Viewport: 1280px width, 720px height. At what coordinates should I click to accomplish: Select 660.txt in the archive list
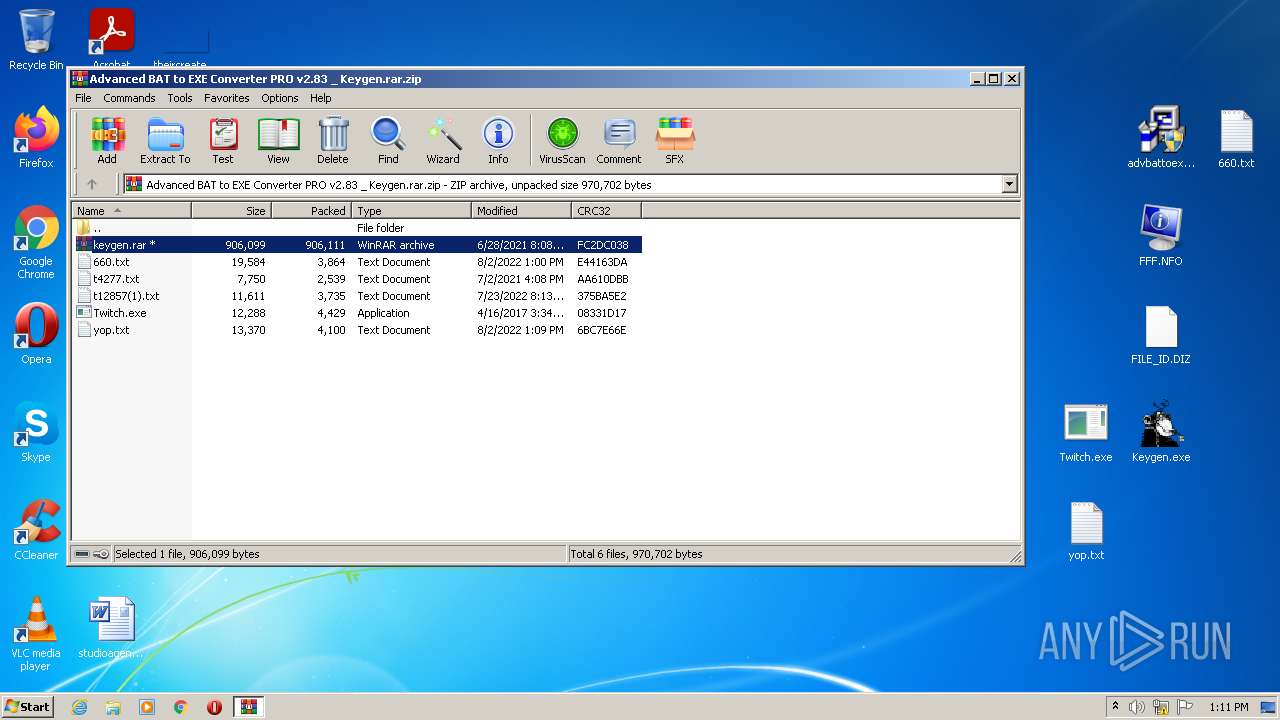click(x=357, y=262)
